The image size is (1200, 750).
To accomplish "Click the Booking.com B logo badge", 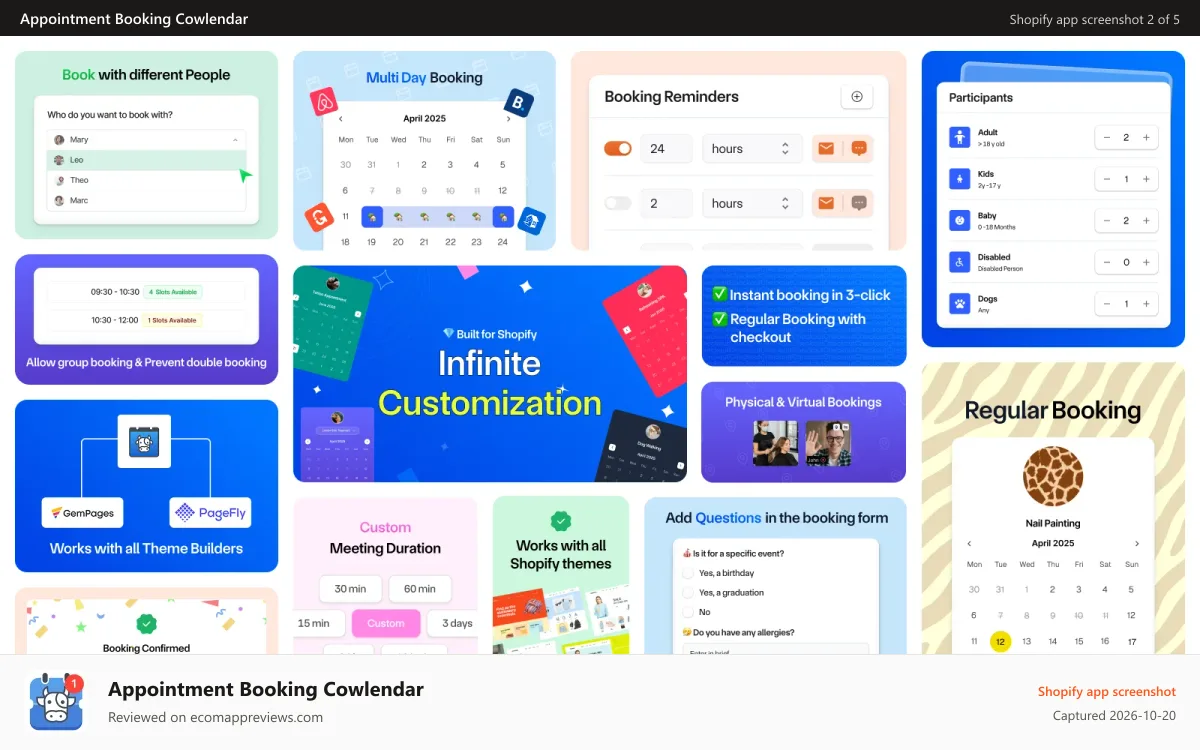I will pos(518,101).
